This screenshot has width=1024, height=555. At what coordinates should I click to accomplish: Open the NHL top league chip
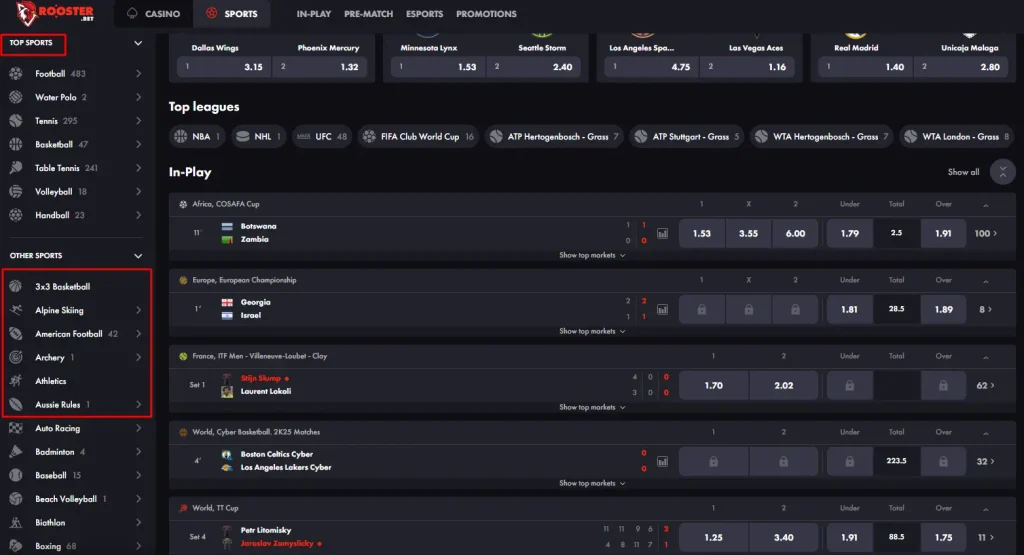pos(258,136)
